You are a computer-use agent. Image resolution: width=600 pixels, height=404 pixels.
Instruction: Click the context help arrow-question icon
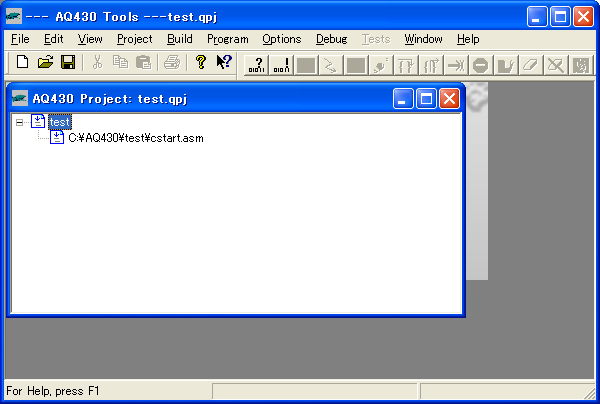pos(224,63)
